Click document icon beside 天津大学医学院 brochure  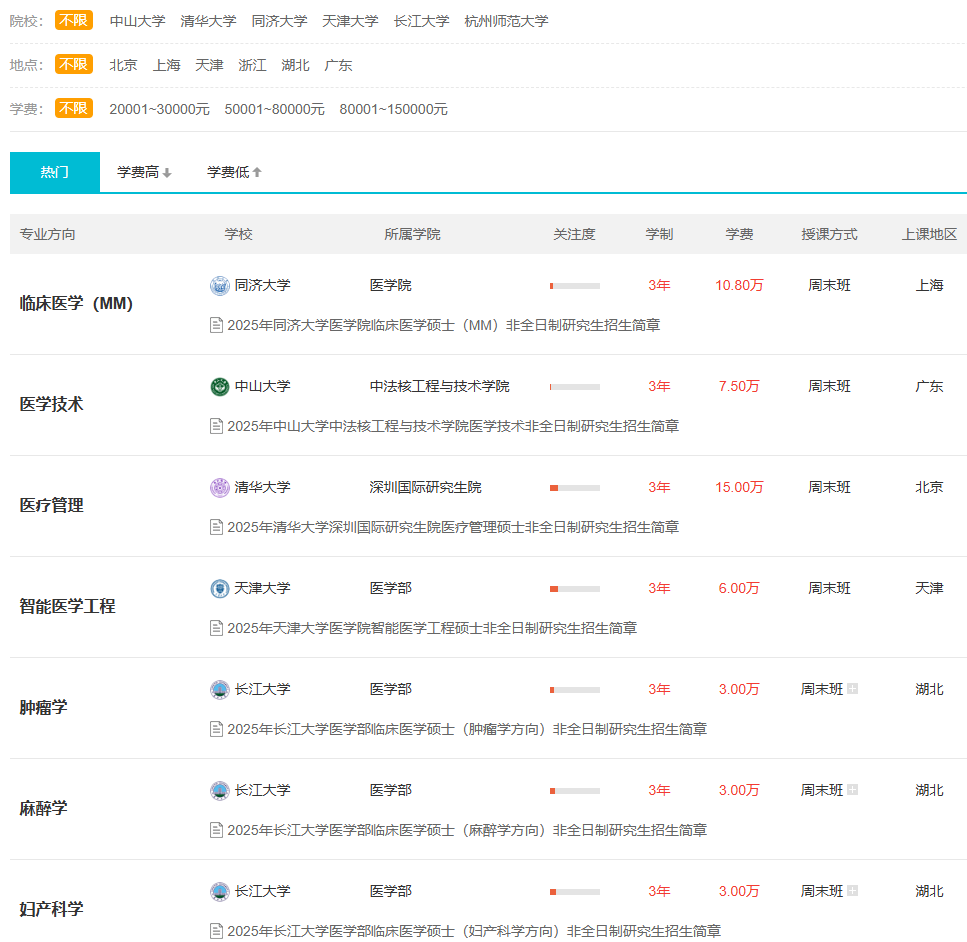[216, 628]
